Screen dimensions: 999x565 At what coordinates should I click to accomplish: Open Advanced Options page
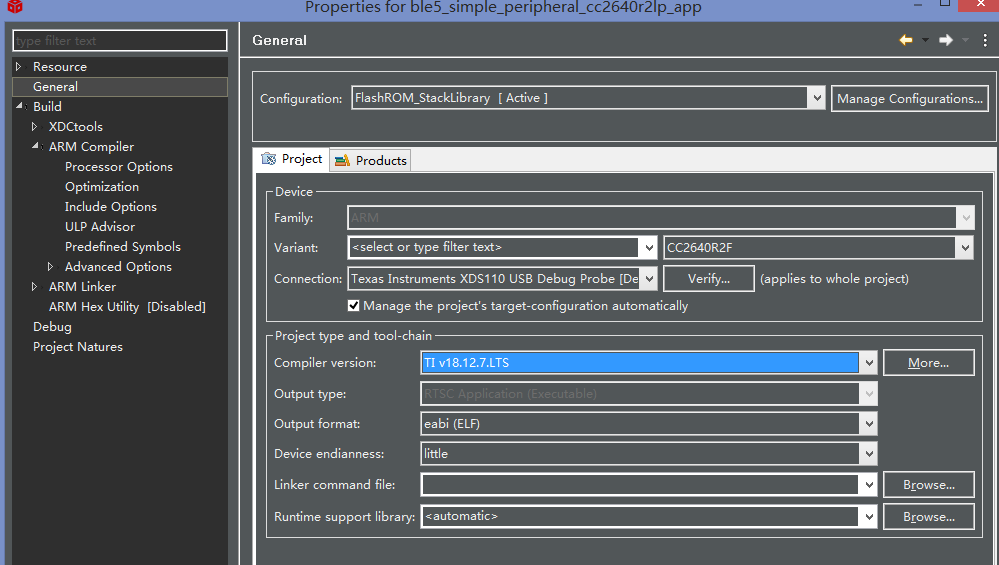pyautogui.click(x=119, y=266)
